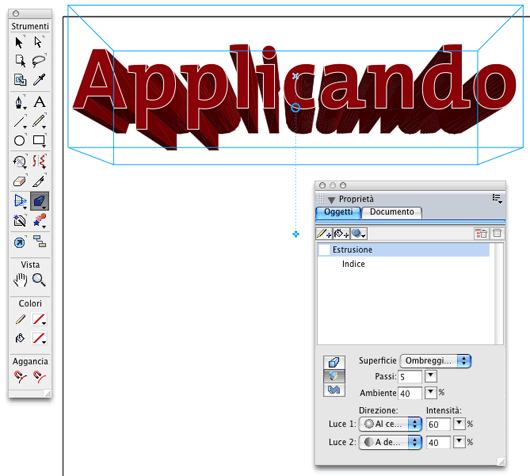Click the Luce 1 intensity field
530x476 pixels.
[438, 424]
